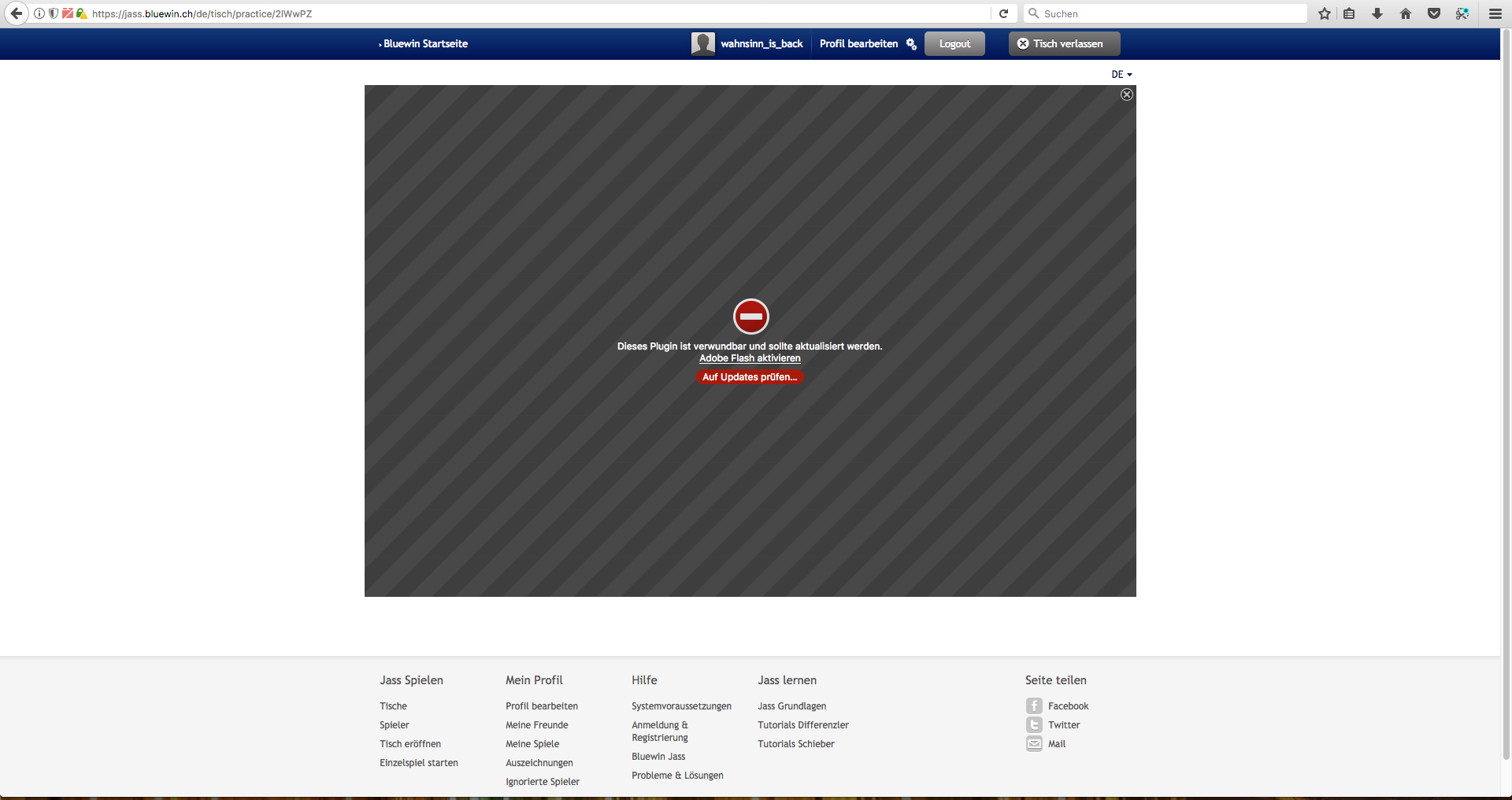Open Tutorials Schieber link in footer
The width and height of the screenshot is (1512, 800).
tap(795, 744)
